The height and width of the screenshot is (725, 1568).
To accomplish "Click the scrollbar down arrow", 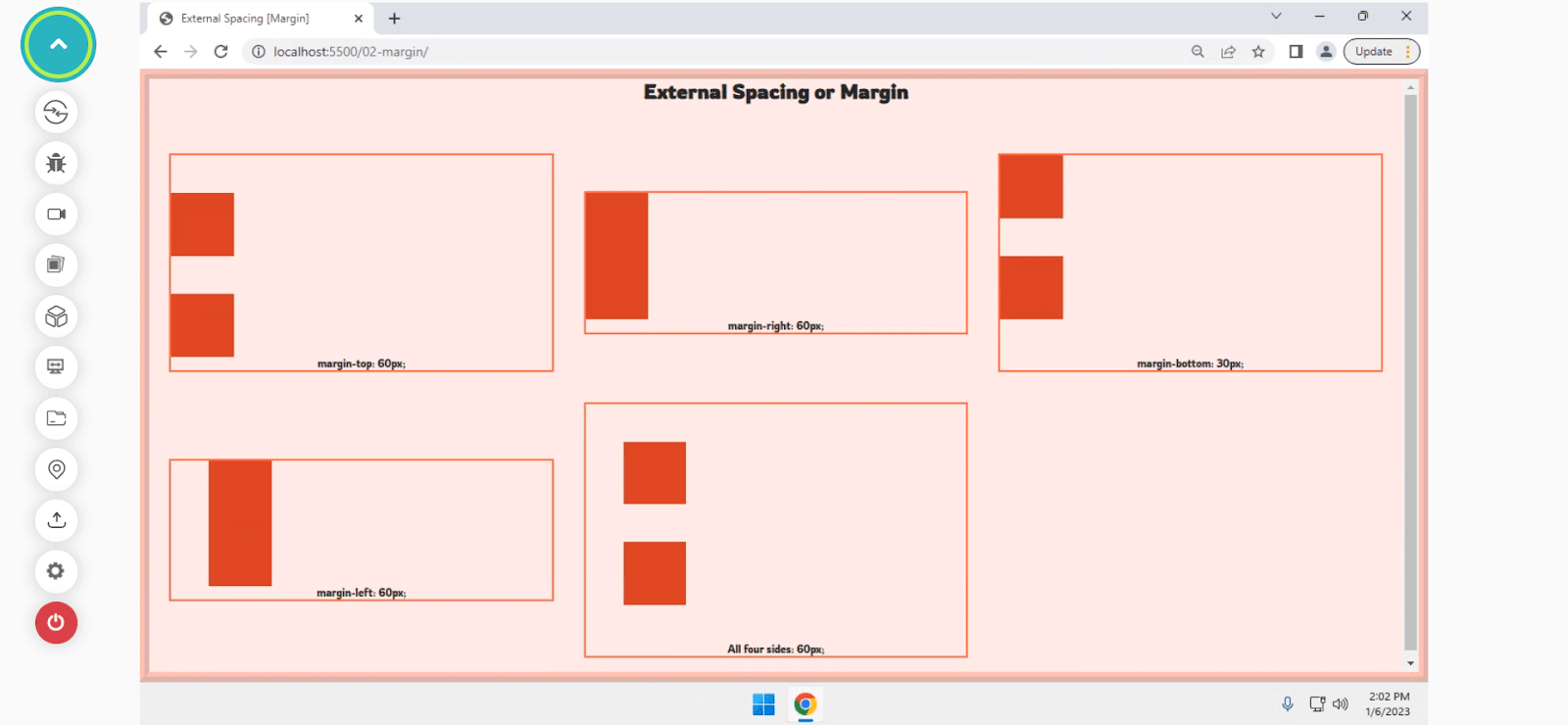I will 1410,663.
